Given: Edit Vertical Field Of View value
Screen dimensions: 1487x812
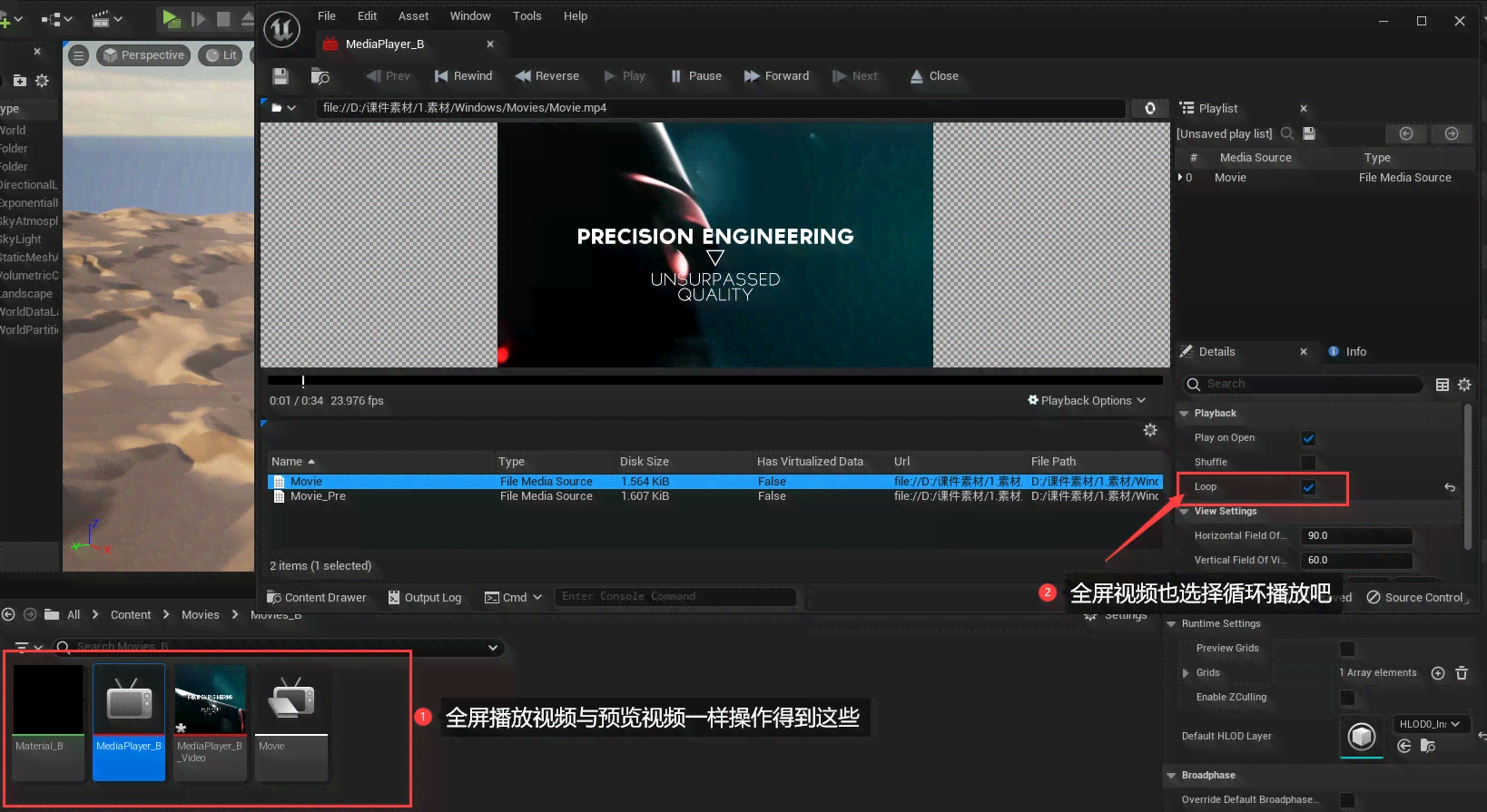Looking at the screenshot, I should tap(1356, 561).
